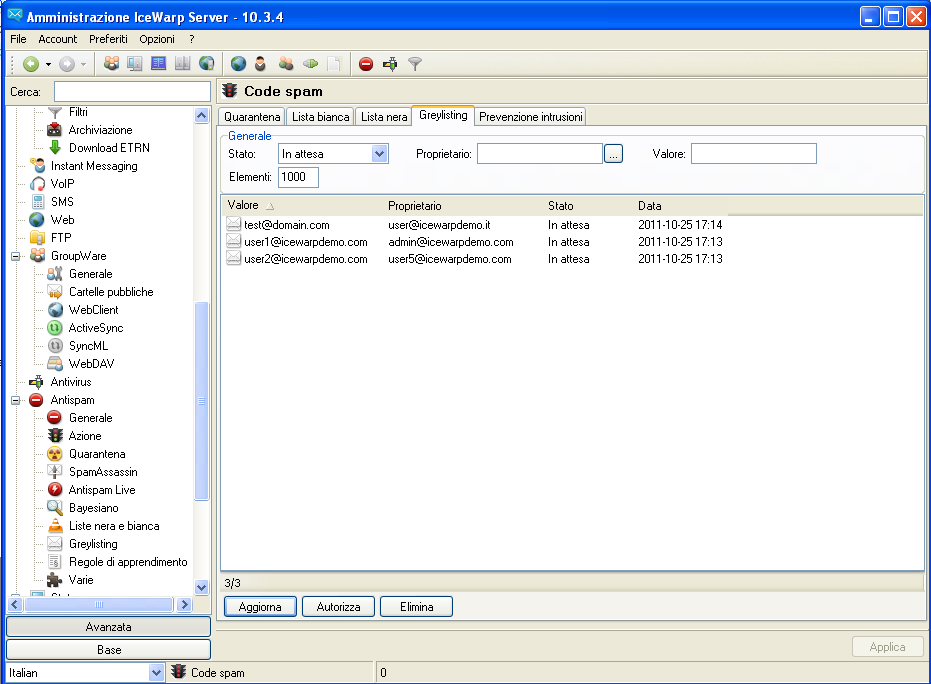
Task: Open the Forward history dropdown arrow
Action: pos(83,64)
